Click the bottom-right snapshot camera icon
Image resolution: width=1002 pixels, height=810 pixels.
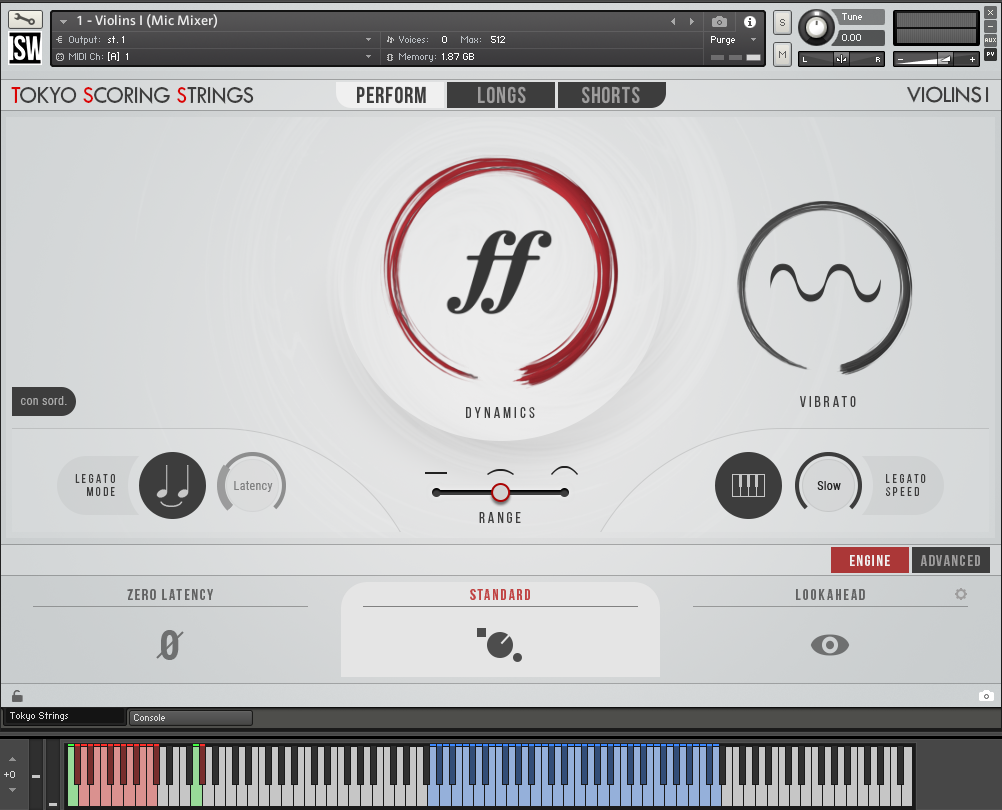[x=986, y=696]
